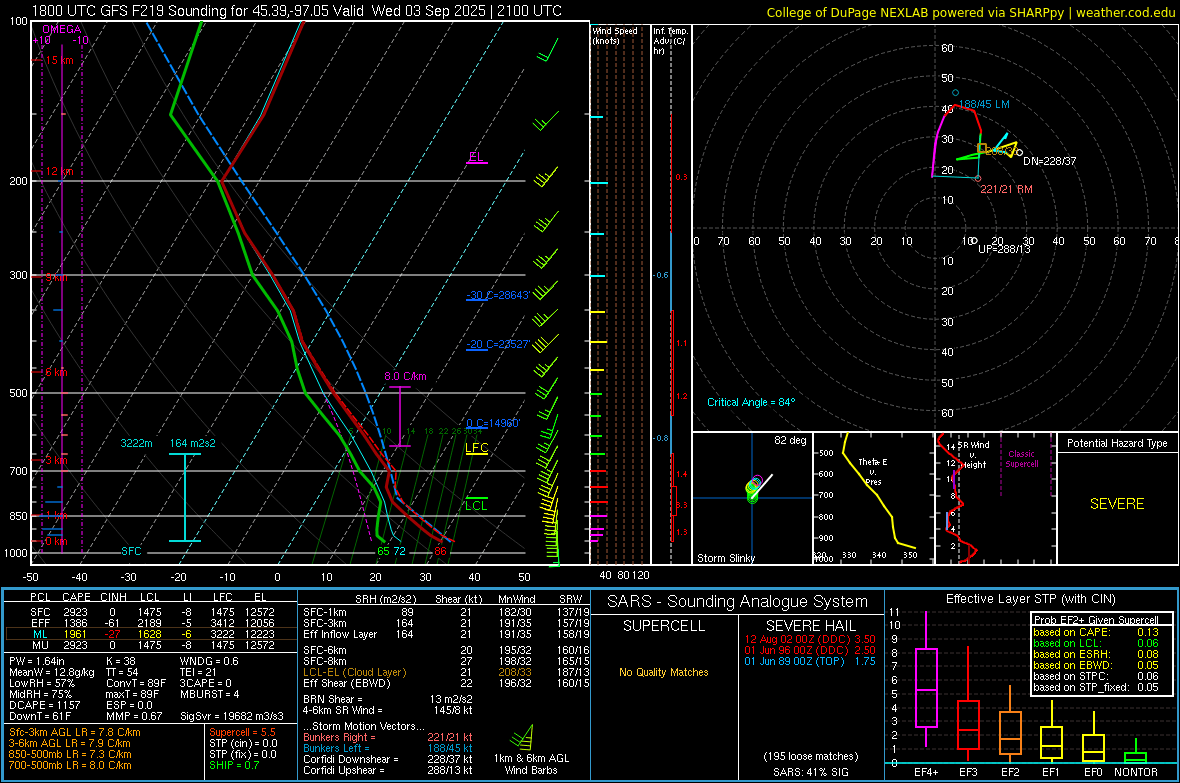The image size is (1180, 783).
Task: Click the yellow "SEVERE" hazard type text
Action: click(x=1117, y=504)
